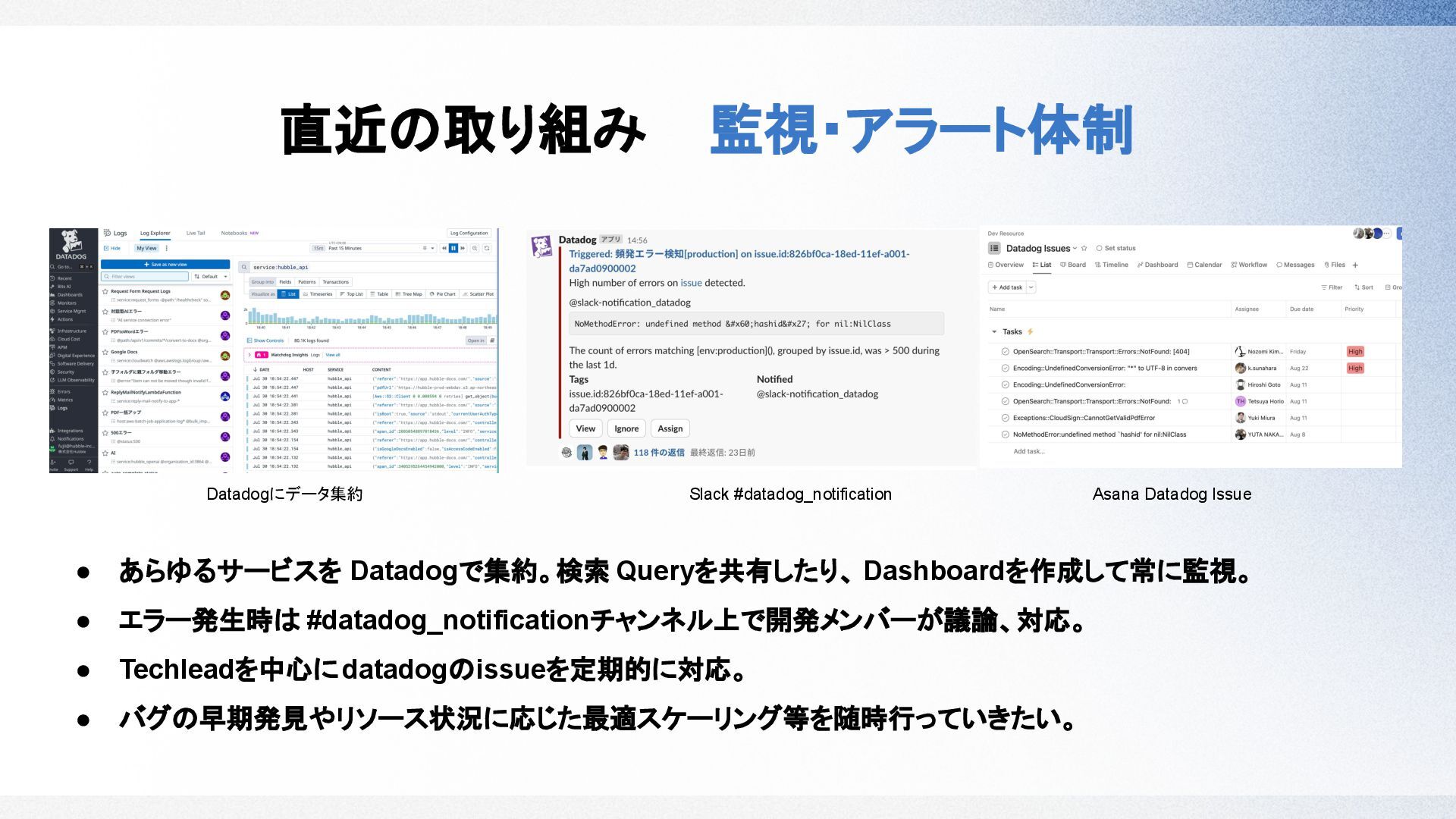Complete the NoMethodError hashid task checkbox
The width and height of the screenshot is (1456, 819).
click(x=1006, y=435)
